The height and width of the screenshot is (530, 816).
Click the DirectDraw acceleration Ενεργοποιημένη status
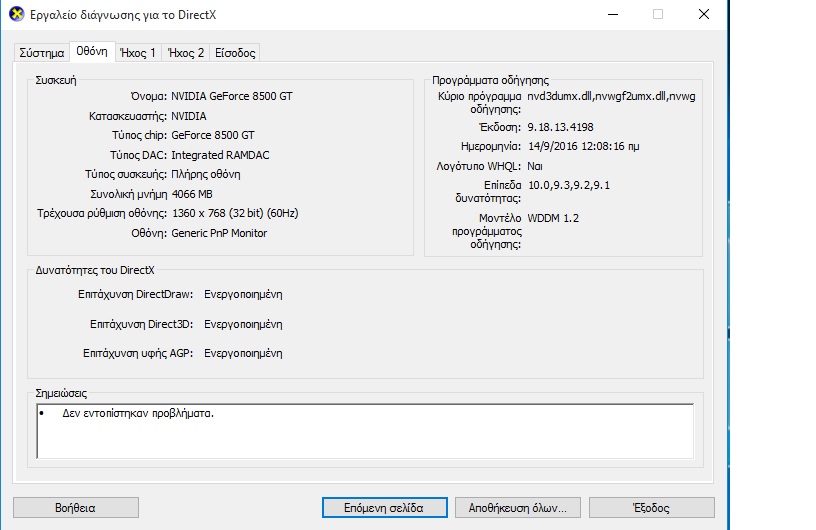243,294
